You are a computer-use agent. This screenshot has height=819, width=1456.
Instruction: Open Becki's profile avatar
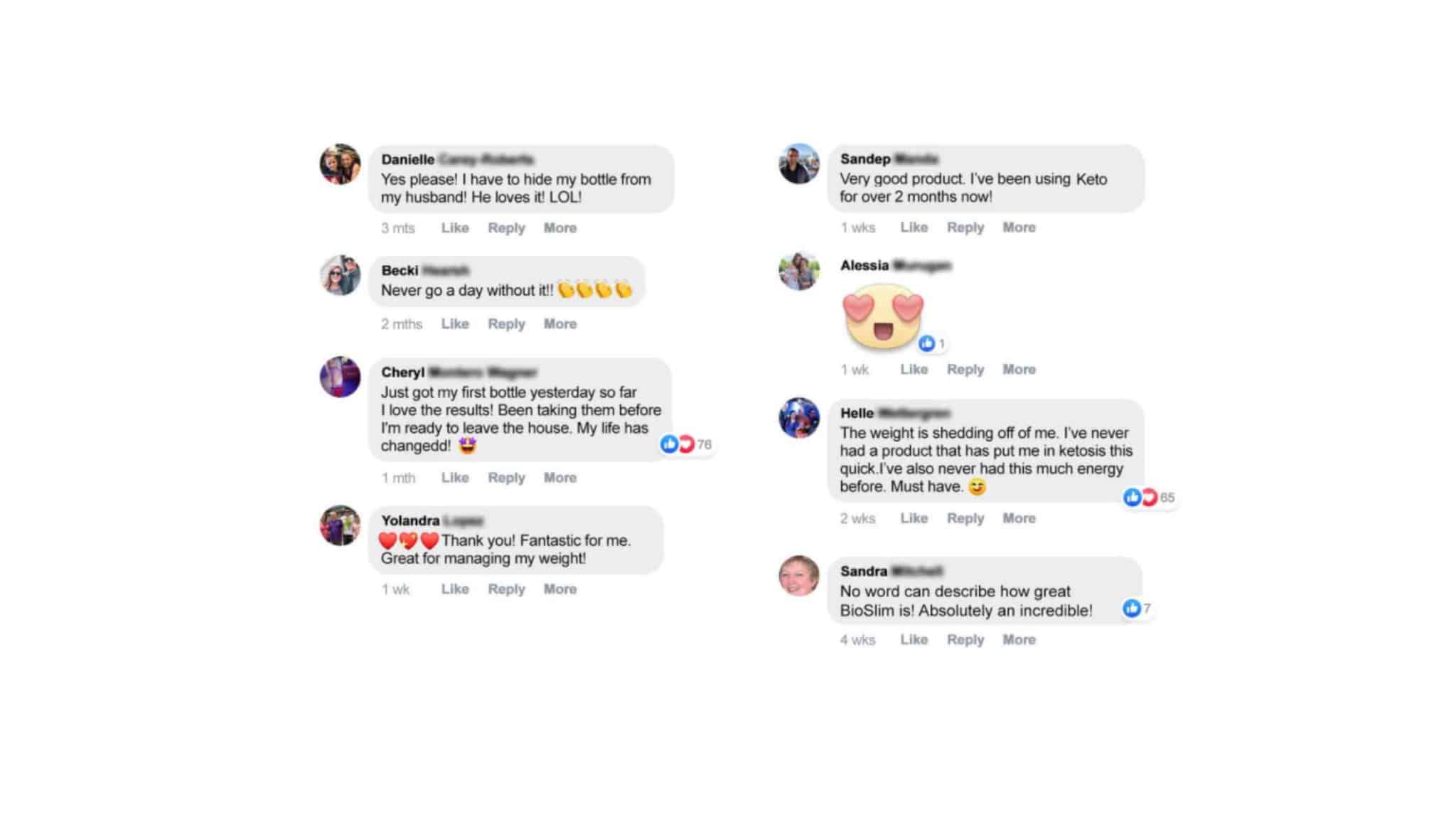(x=340, y=275)
